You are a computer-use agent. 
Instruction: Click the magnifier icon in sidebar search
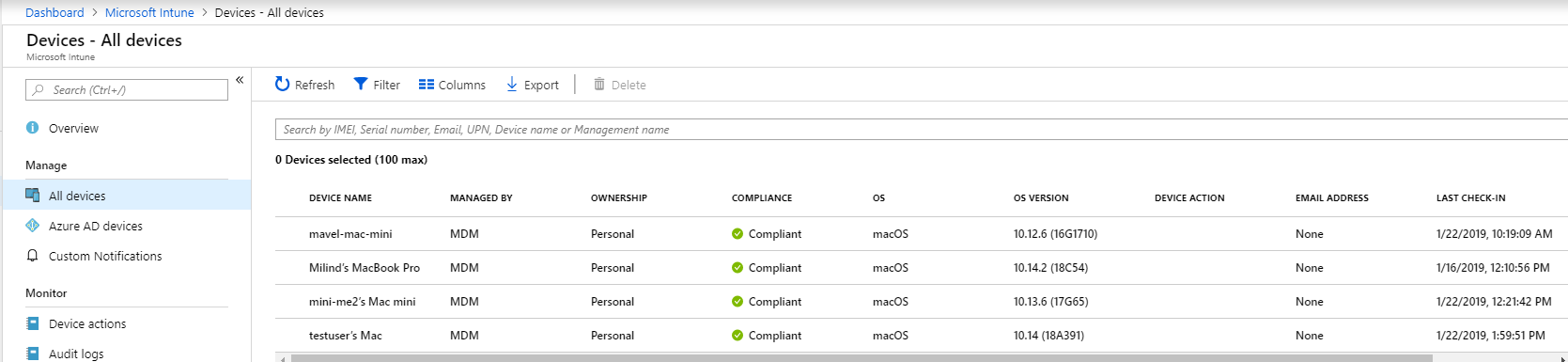[x=38, y=90]
